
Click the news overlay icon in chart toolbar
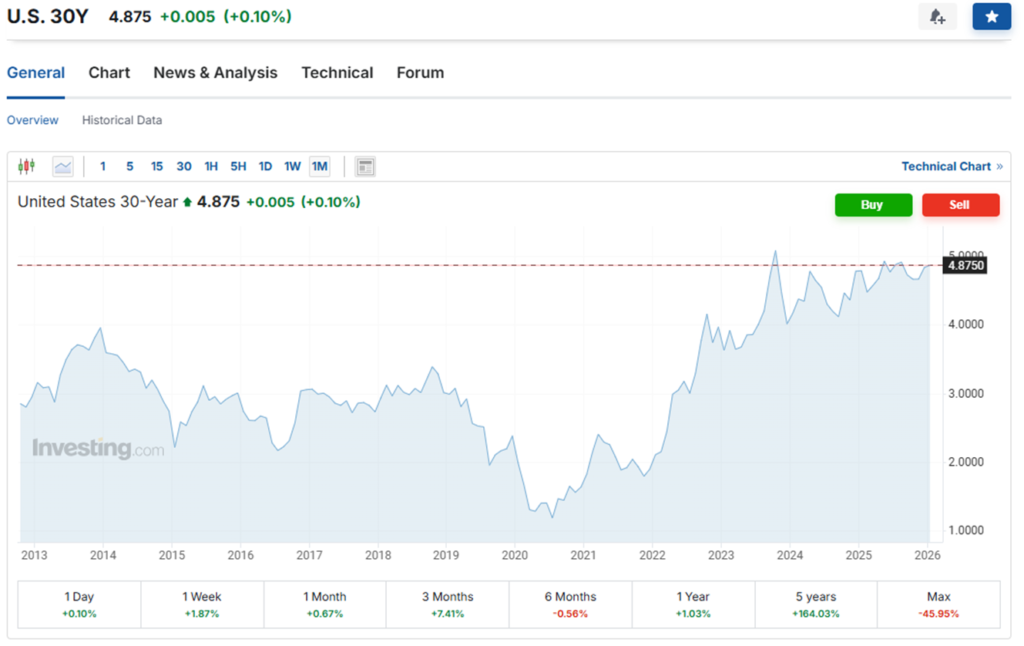pyautogui.click(x=365, y=166)
